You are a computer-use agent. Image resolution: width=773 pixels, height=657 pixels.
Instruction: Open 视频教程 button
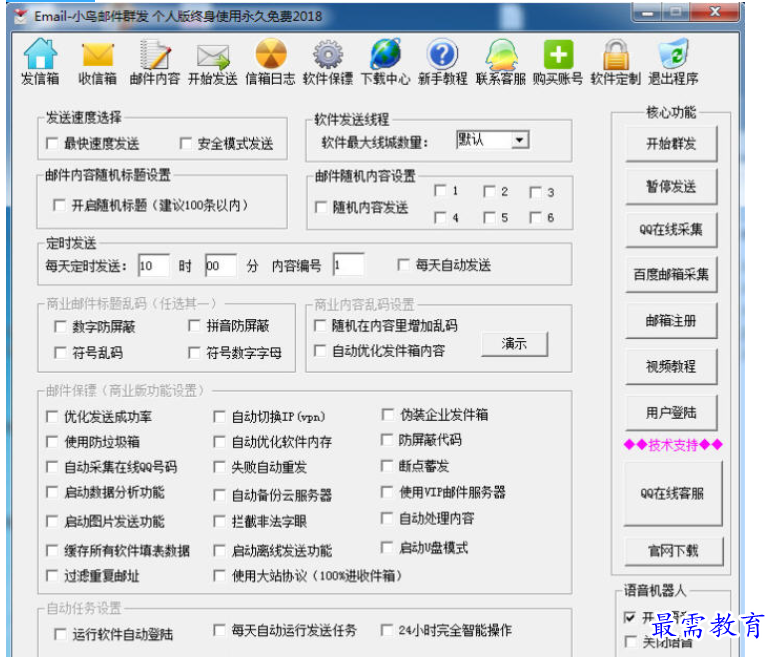(671, 366)
